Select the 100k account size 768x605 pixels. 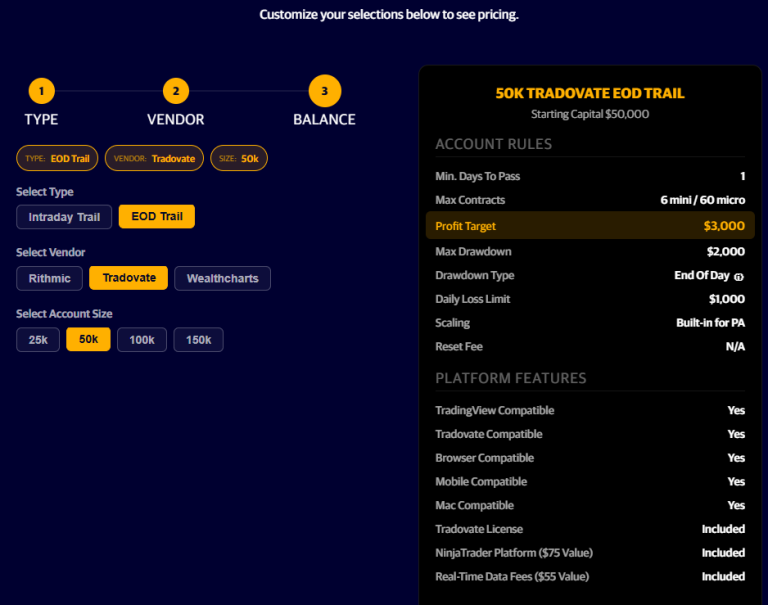142,340
